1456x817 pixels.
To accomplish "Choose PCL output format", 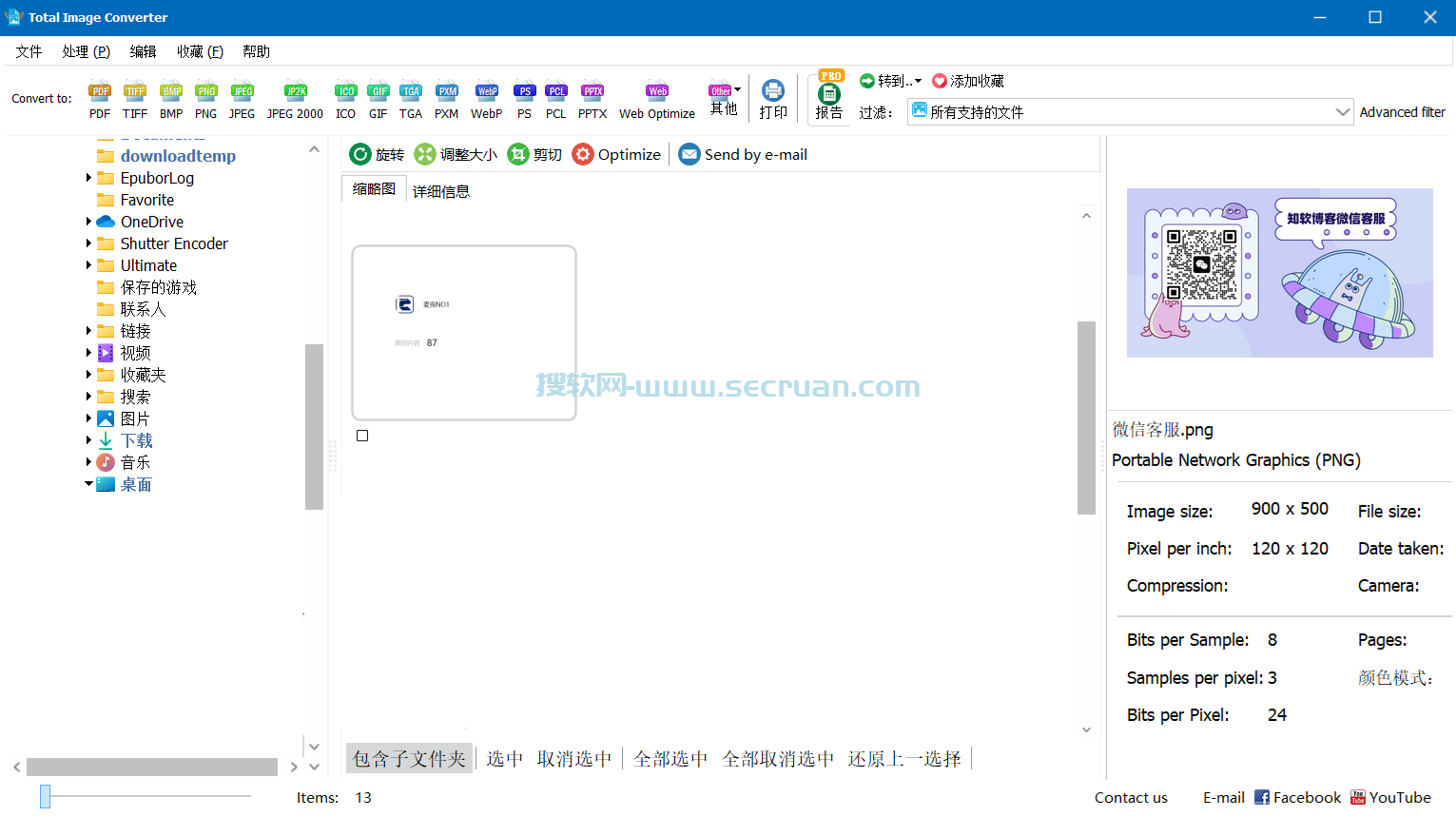I will click(x=556, y=100).
